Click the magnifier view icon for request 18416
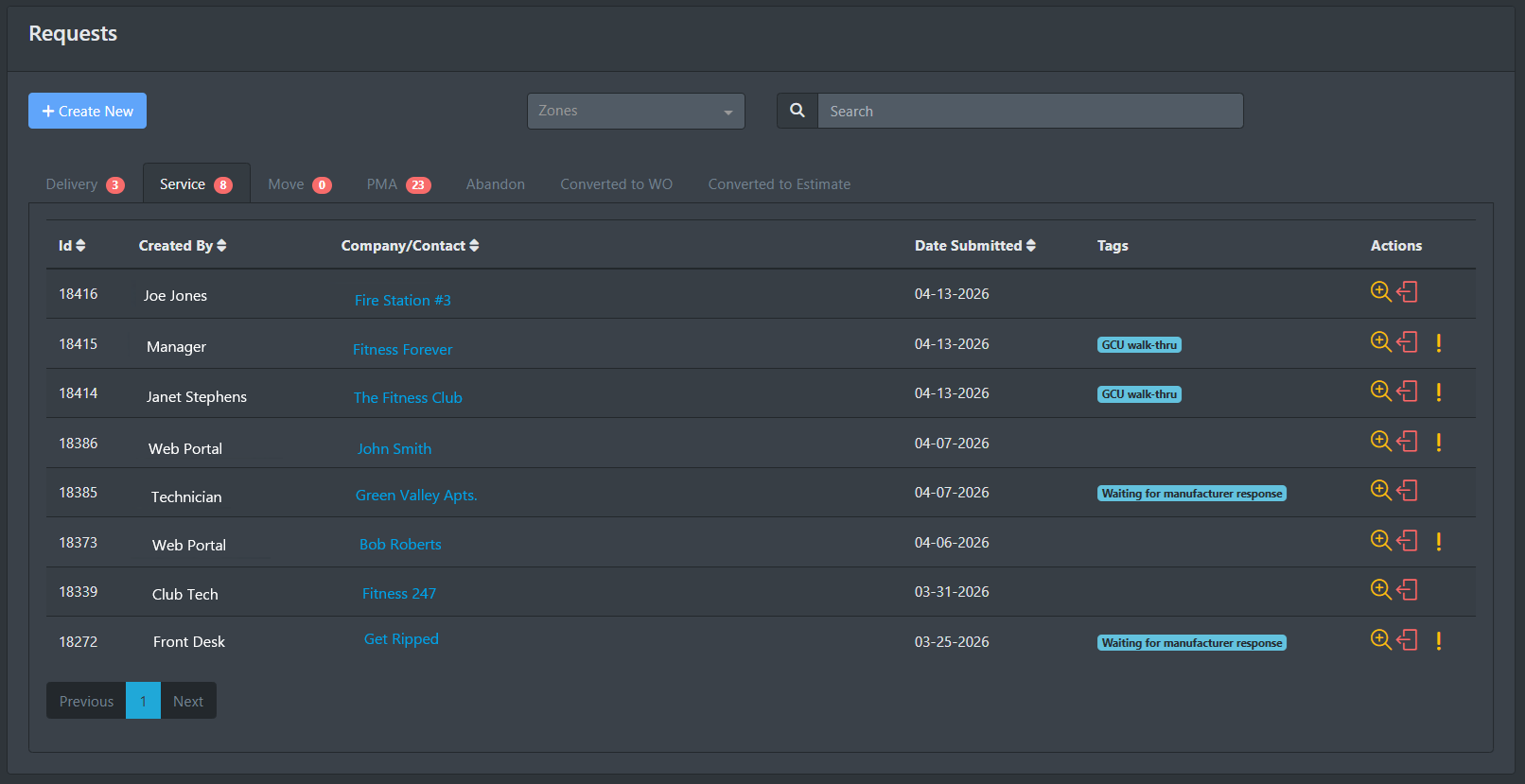 point(1380,291)
